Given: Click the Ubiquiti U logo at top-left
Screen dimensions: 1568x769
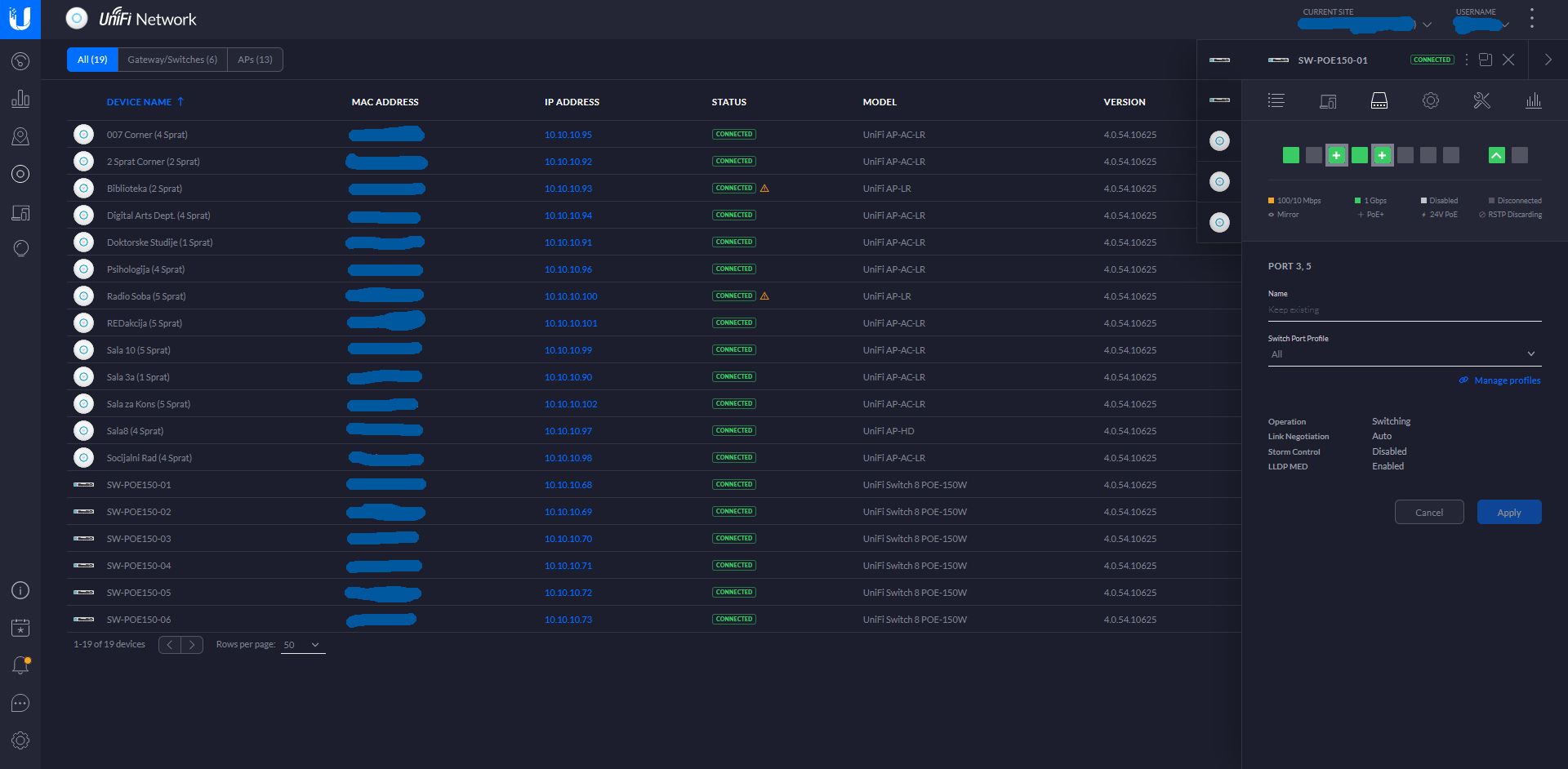Looking at the screenshot, I should (x=20, y=19).
